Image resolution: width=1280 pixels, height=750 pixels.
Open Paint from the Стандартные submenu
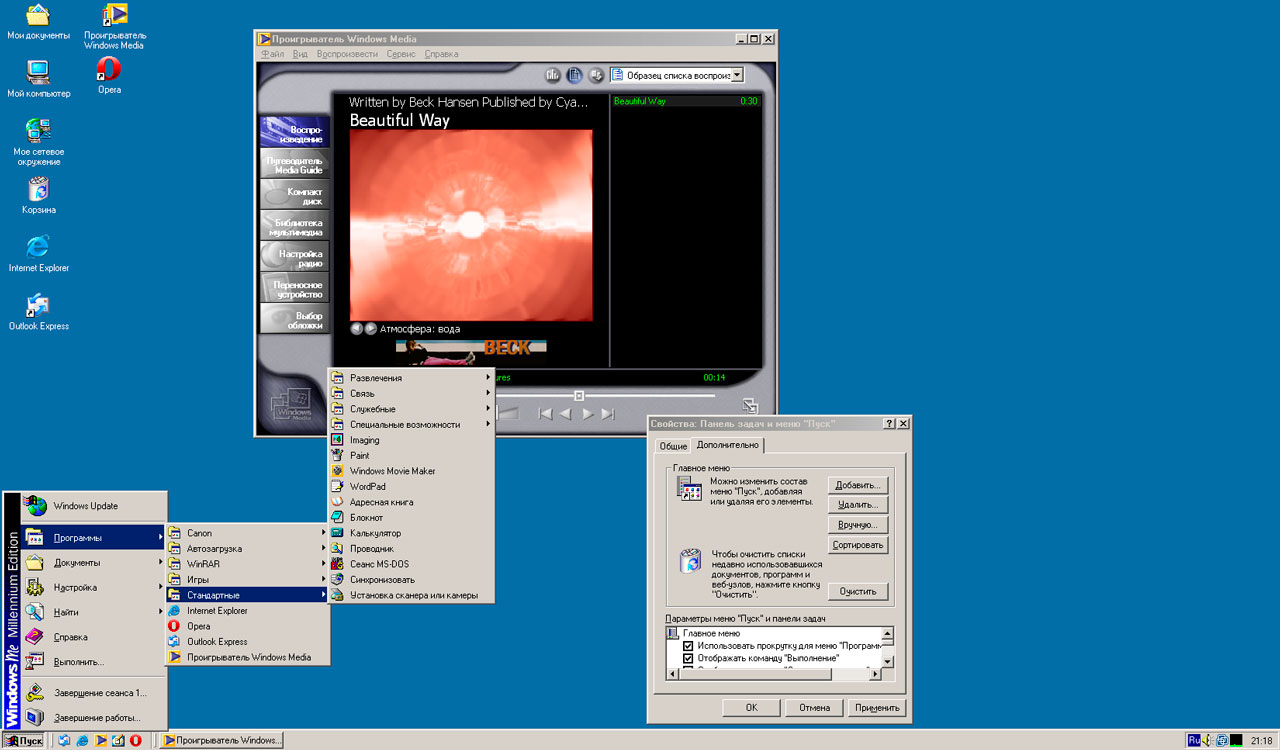(359, 455)
